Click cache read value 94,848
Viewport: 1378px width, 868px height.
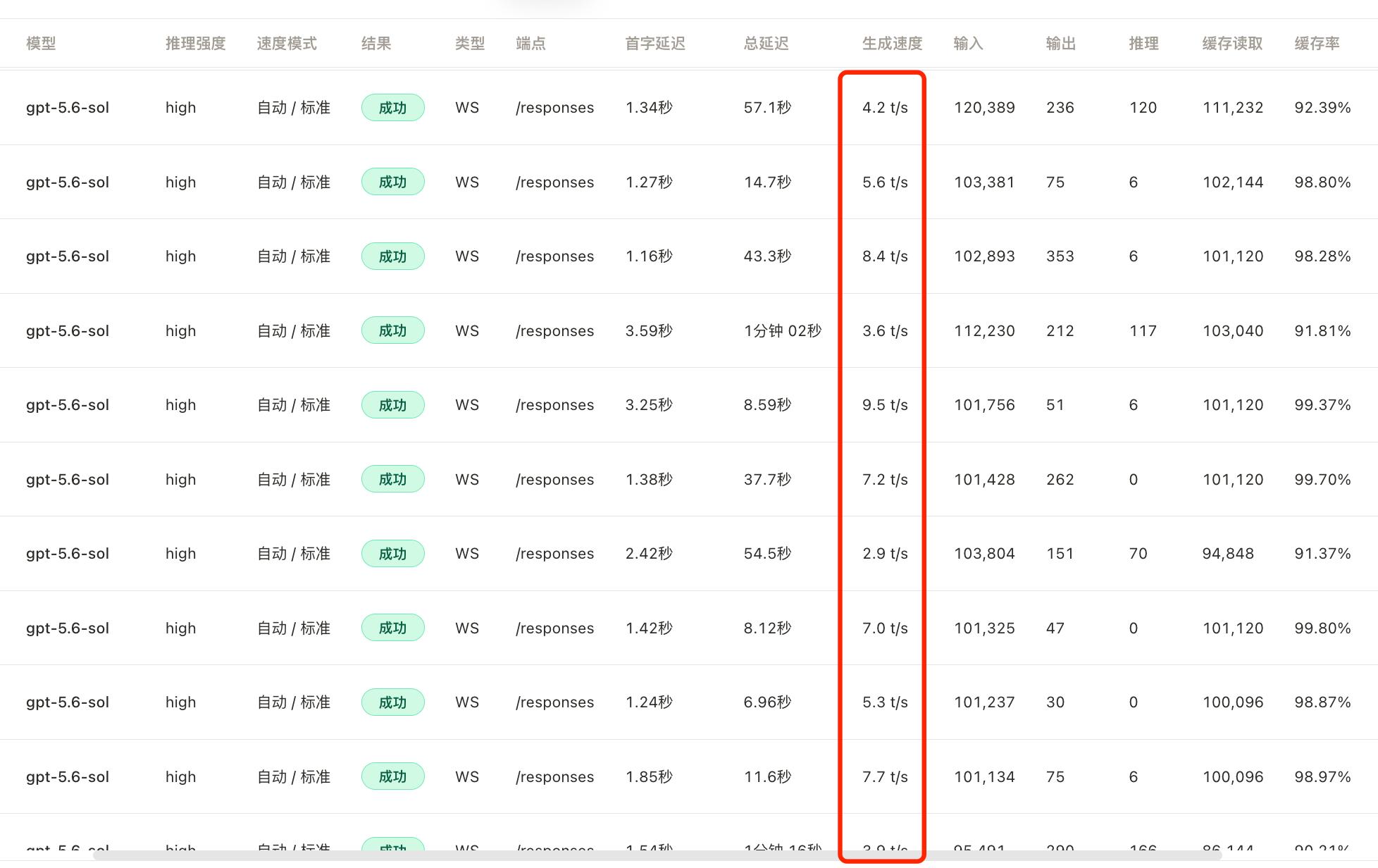[1229, 554]
